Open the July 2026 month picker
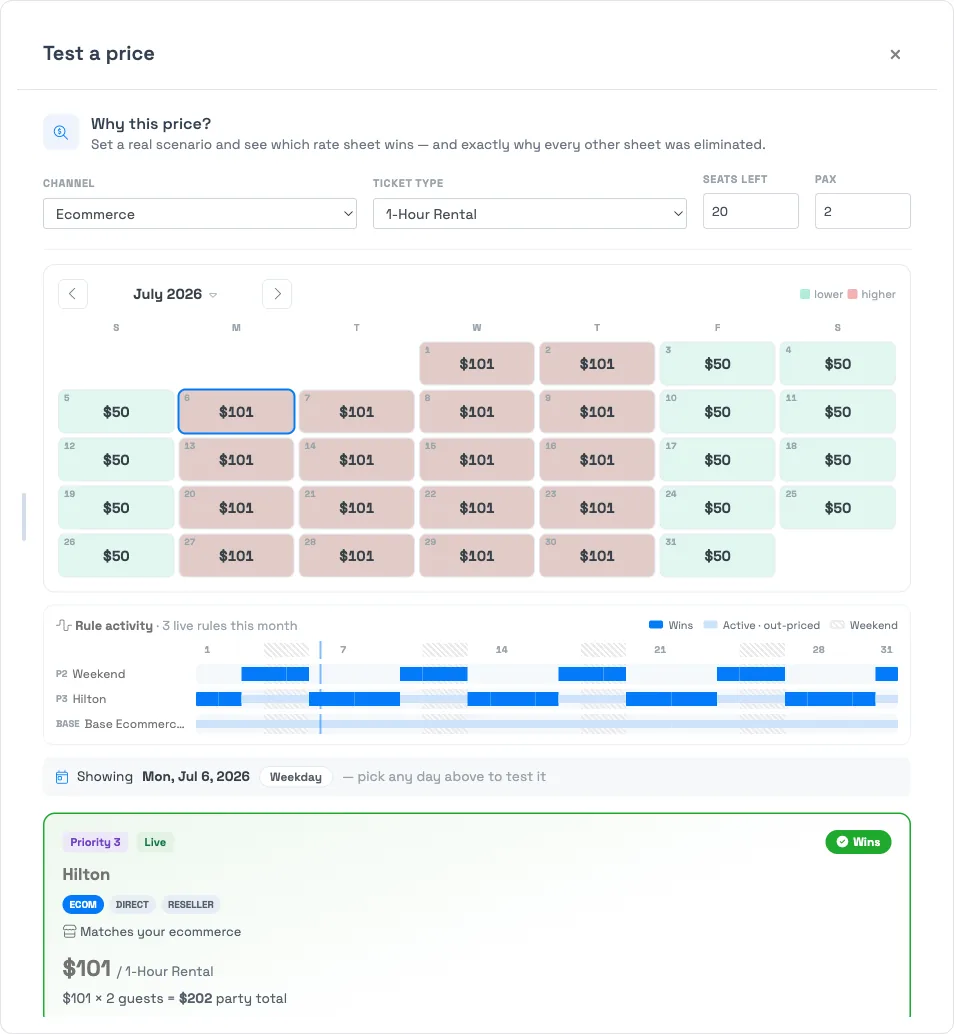The image size is (954, 1034). (x=175, y=294)
